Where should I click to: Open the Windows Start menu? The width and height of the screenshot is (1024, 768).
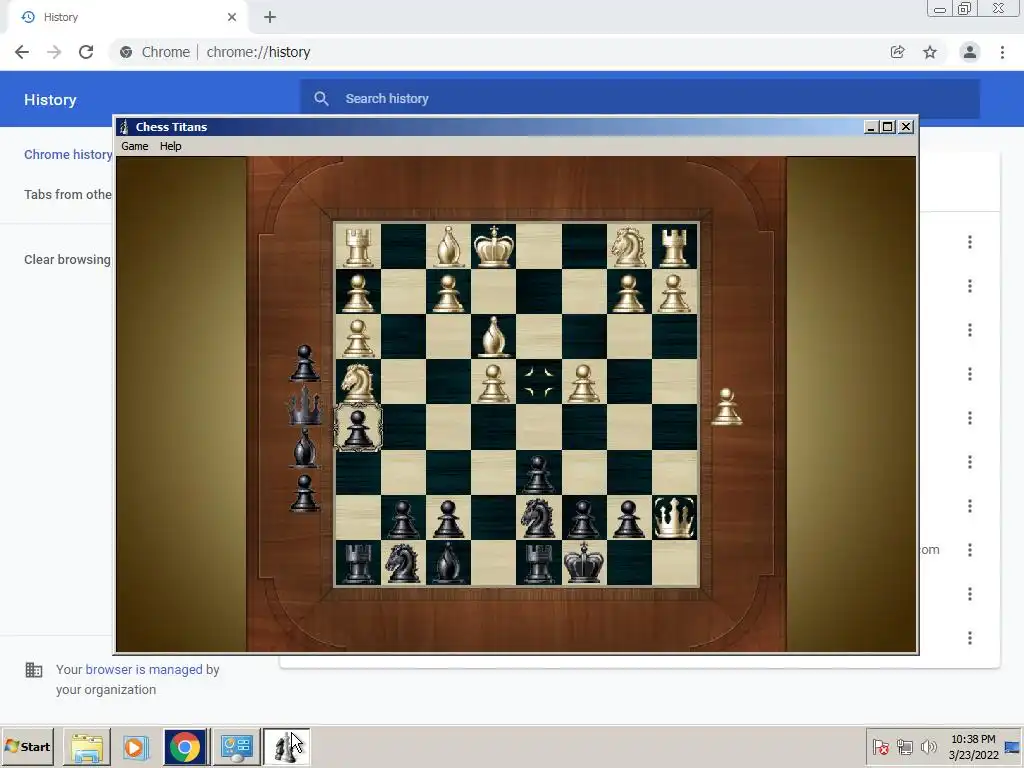click(x=28, y=746)
